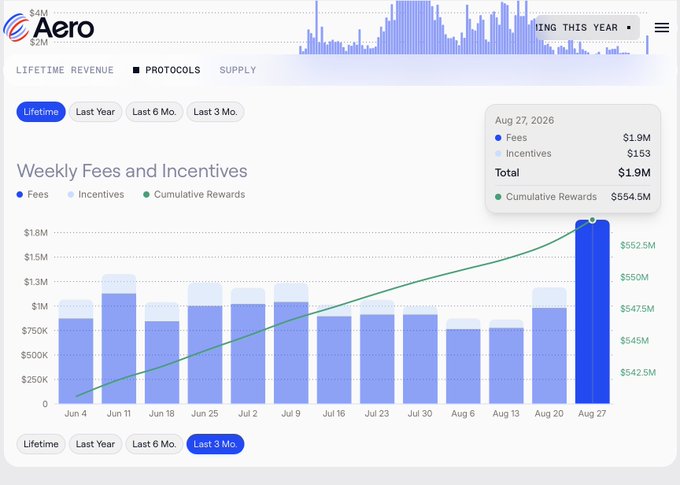
Task: Choose the top Last 6 Mo. filter
Action: (x=154, y=112)
